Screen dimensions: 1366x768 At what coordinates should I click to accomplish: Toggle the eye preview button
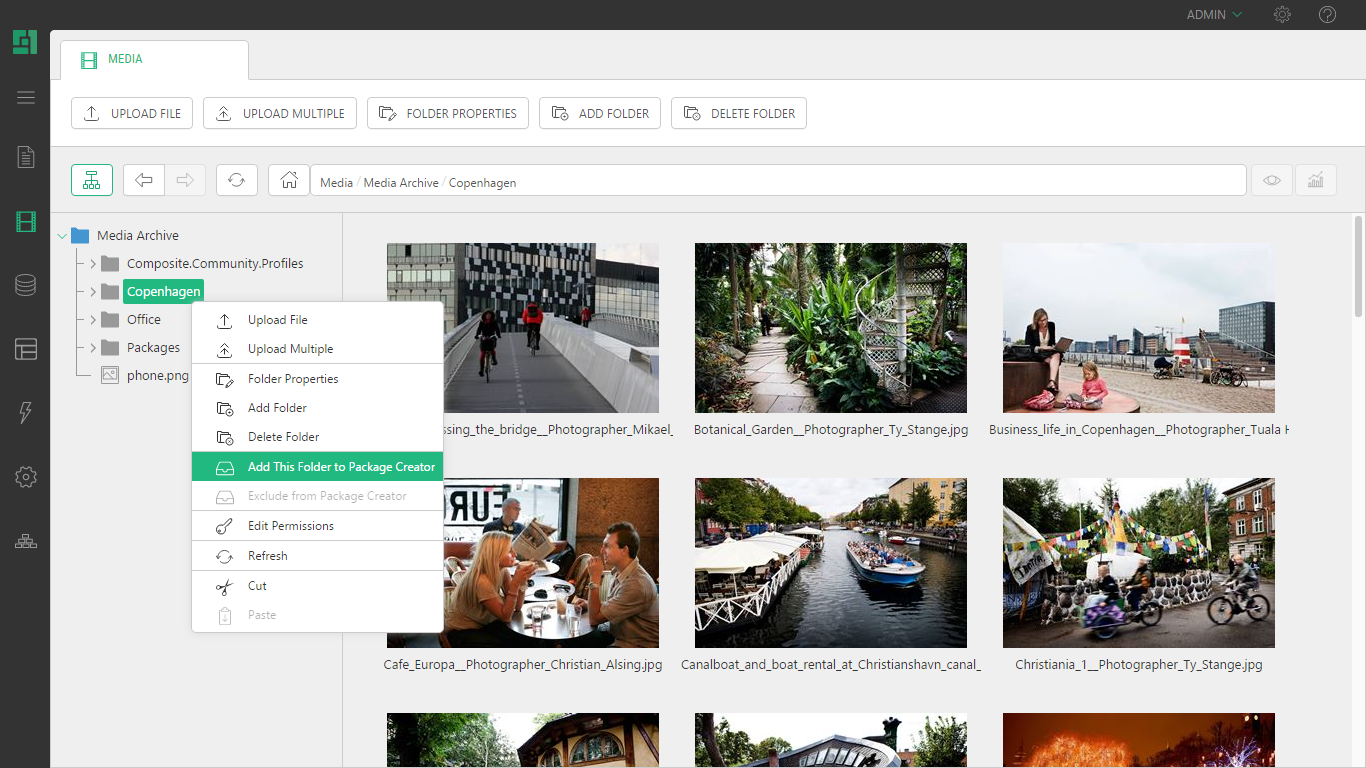[1271, 180]
